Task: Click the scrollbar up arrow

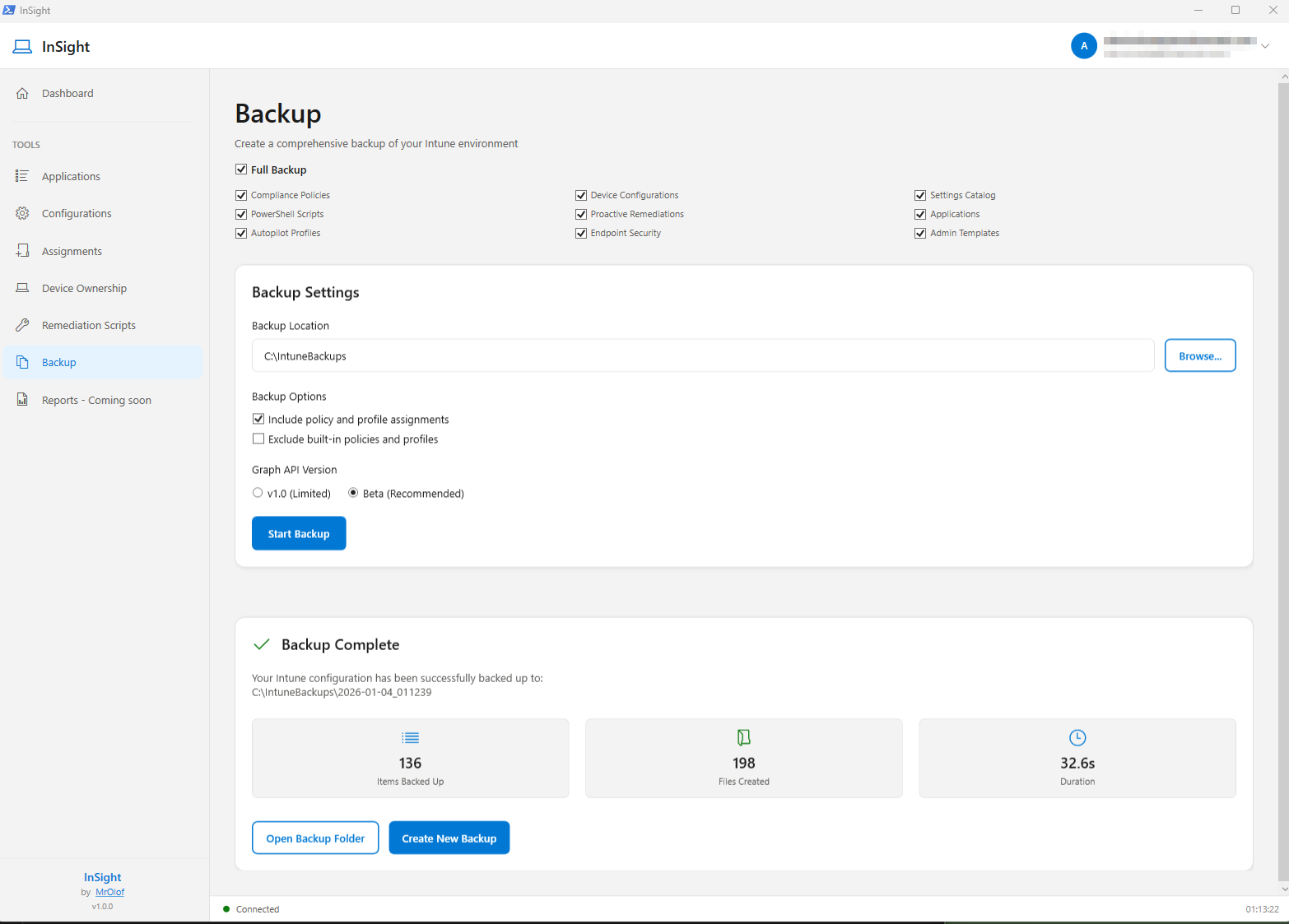Action: [x=1284, y=77]
